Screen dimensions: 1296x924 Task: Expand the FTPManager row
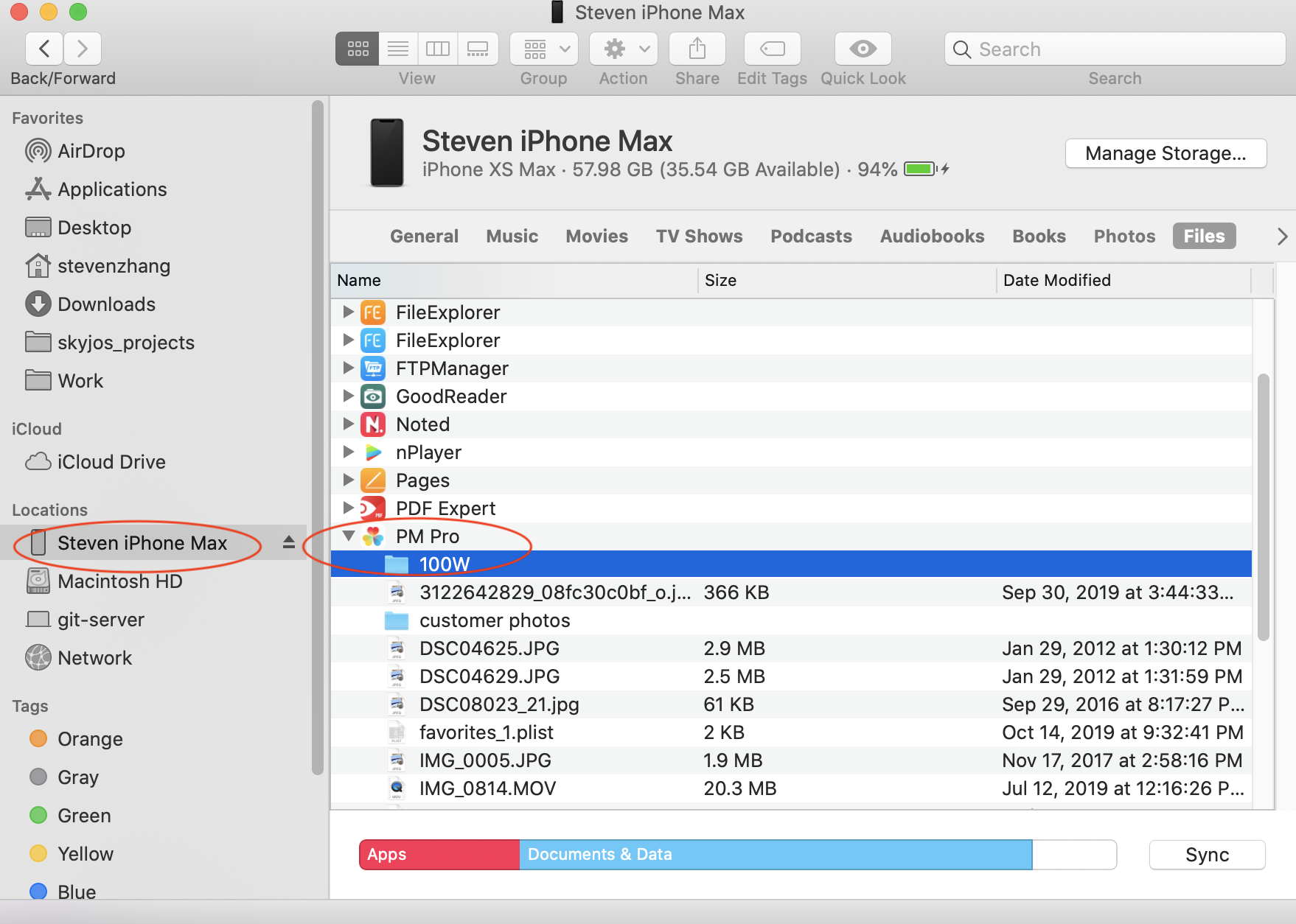click(x=348, y=368)
